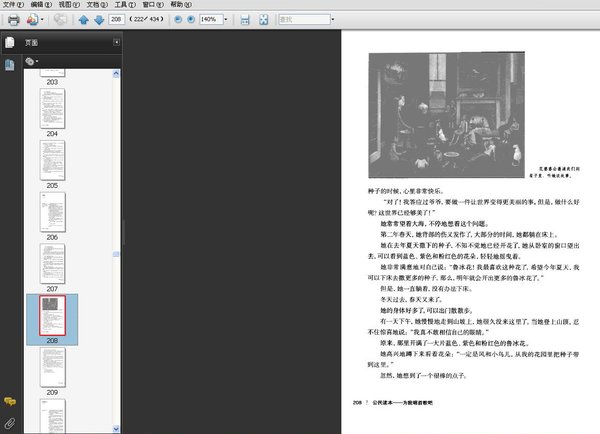Click the Print icon in toolbar
The height and width of the screenshot is (434, 600).
13,19
